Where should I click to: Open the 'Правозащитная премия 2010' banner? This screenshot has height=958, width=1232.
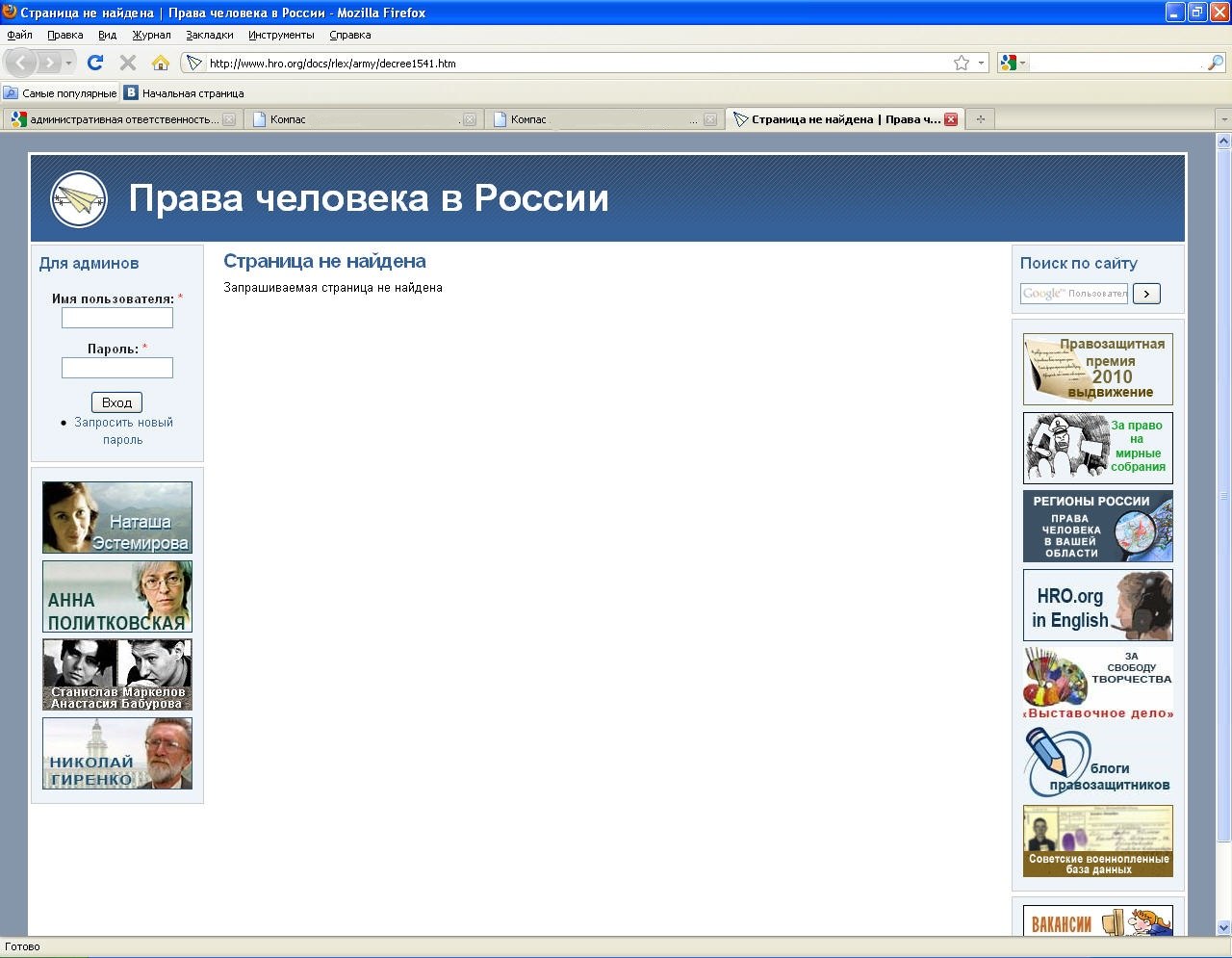coord(1098,369)
